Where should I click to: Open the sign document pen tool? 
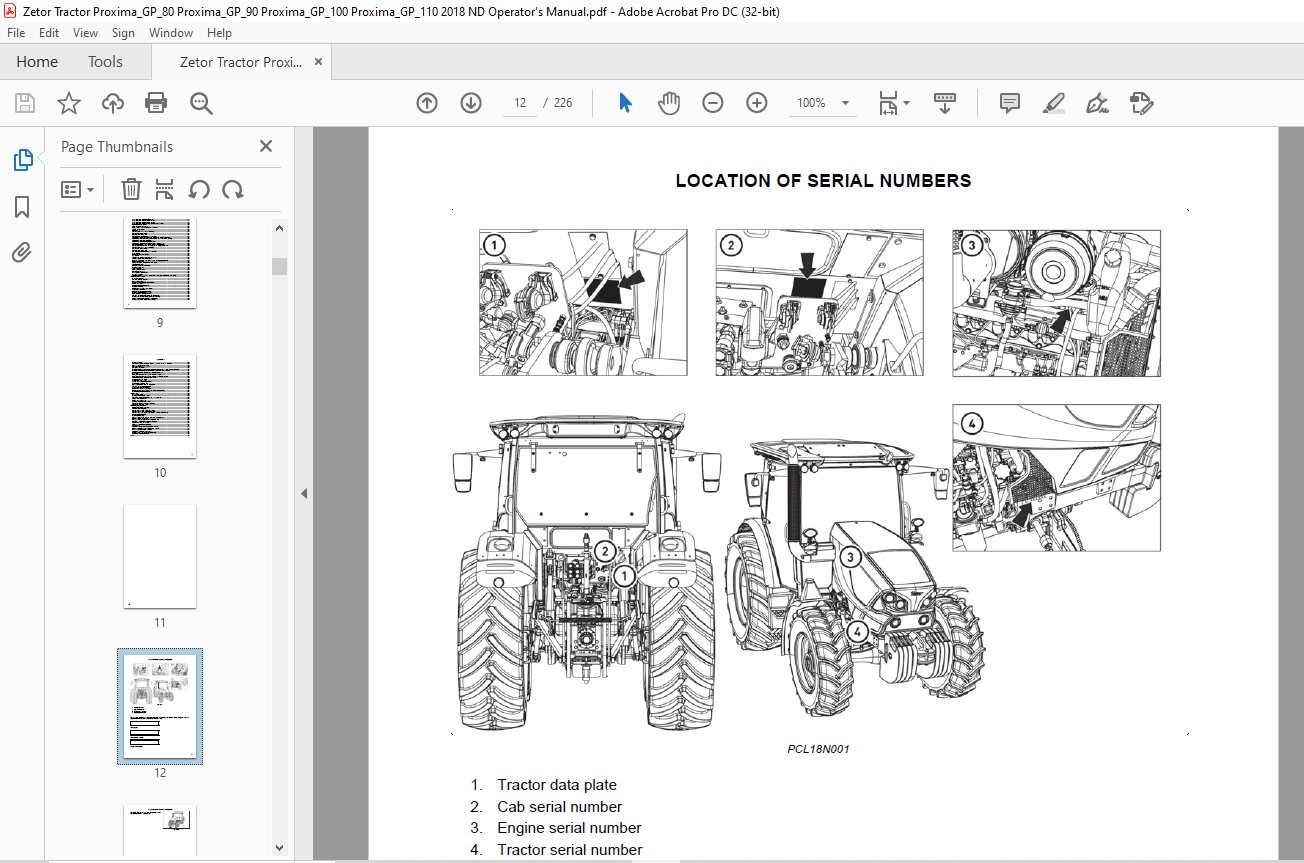[1097, 103]
